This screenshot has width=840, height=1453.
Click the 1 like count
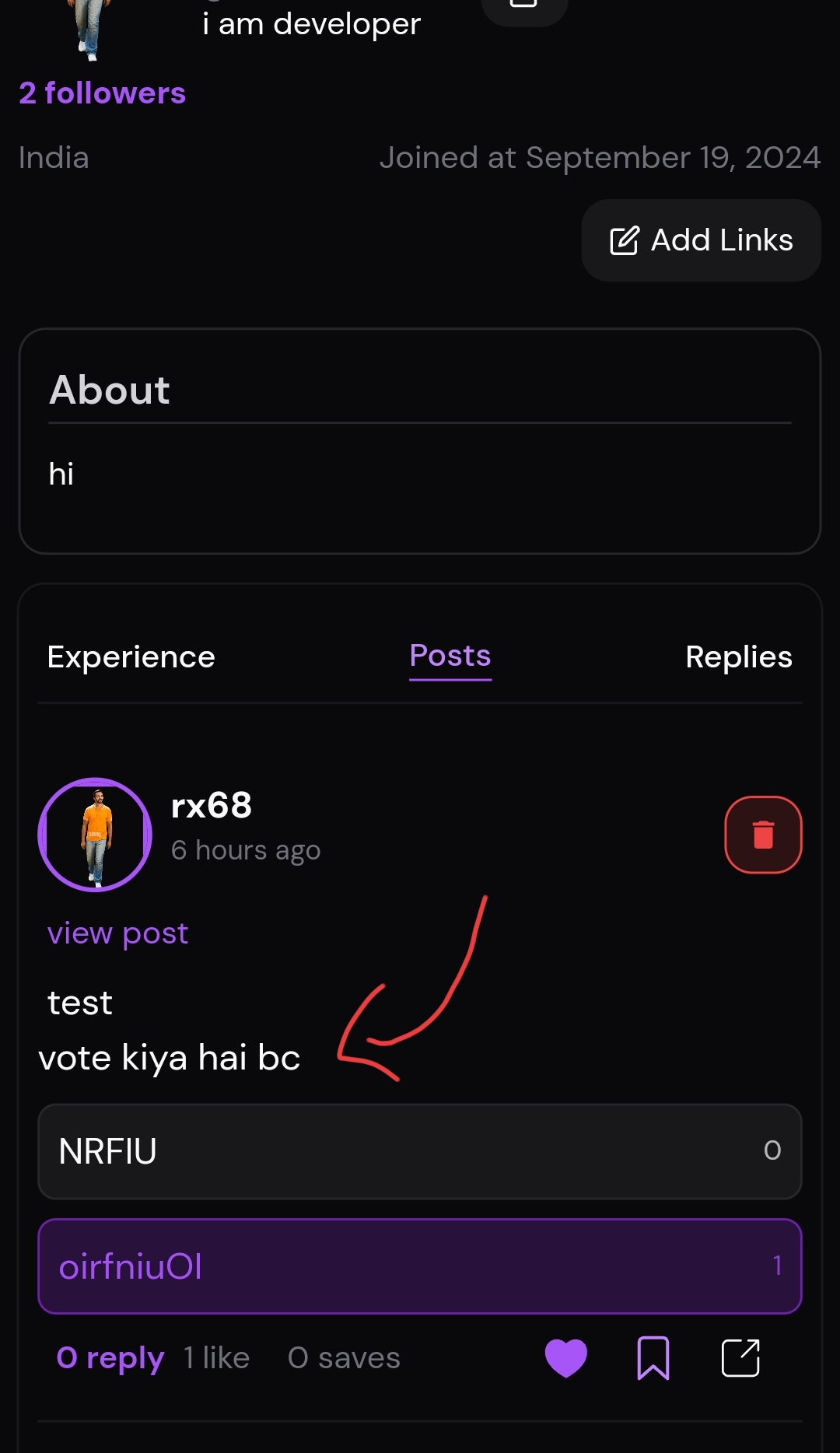216,1358
